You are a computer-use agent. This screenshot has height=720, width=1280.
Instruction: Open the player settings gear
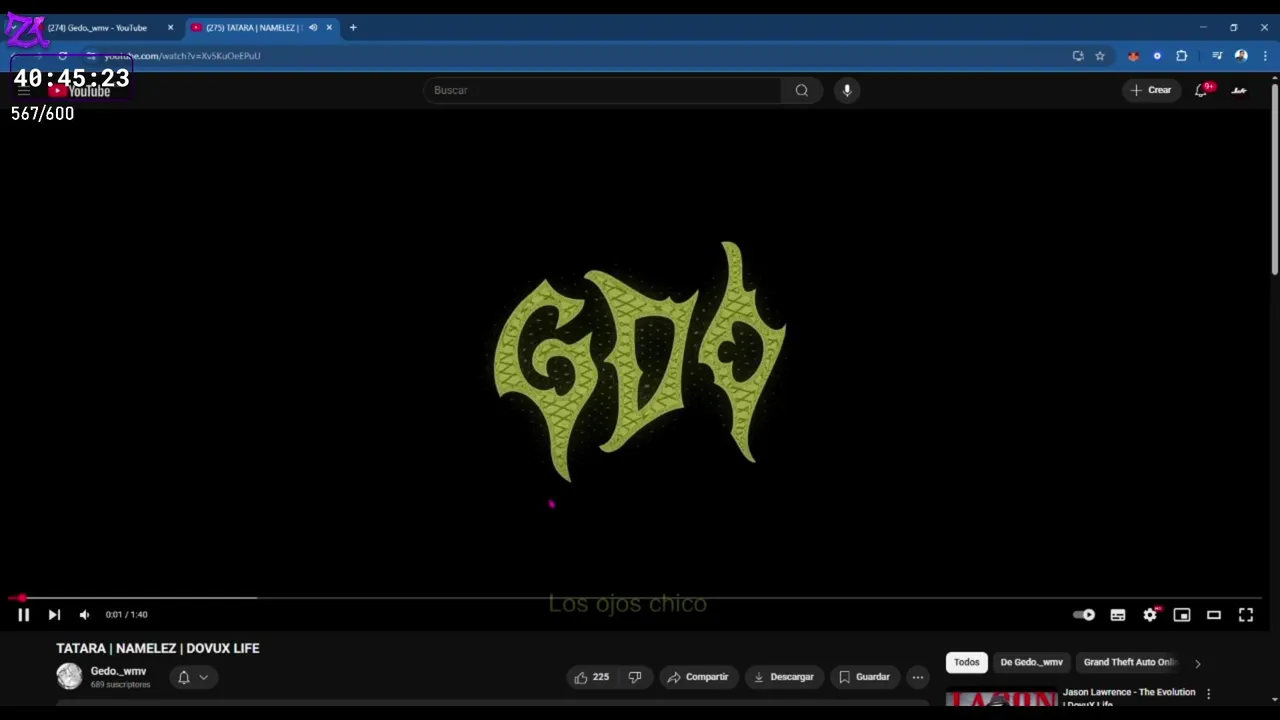pos(1150,615)
